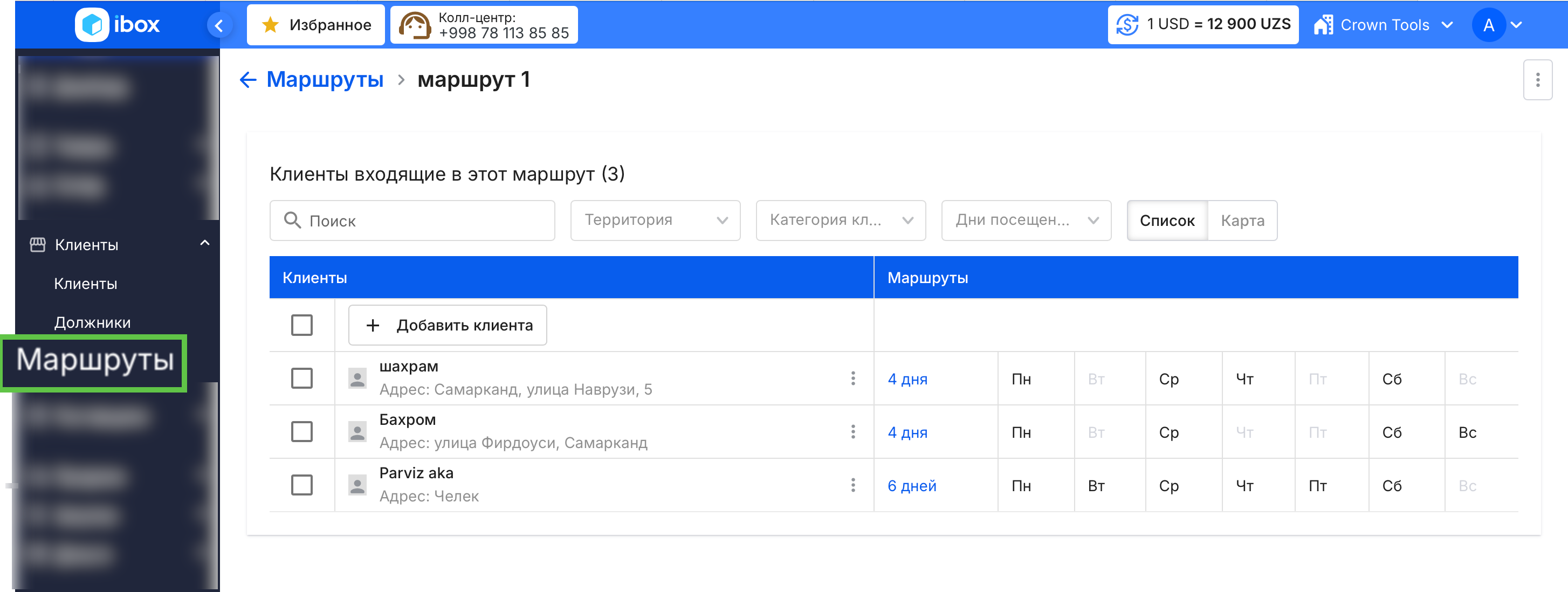Open three-dot menu for client Parviz aka

(853, 485)
